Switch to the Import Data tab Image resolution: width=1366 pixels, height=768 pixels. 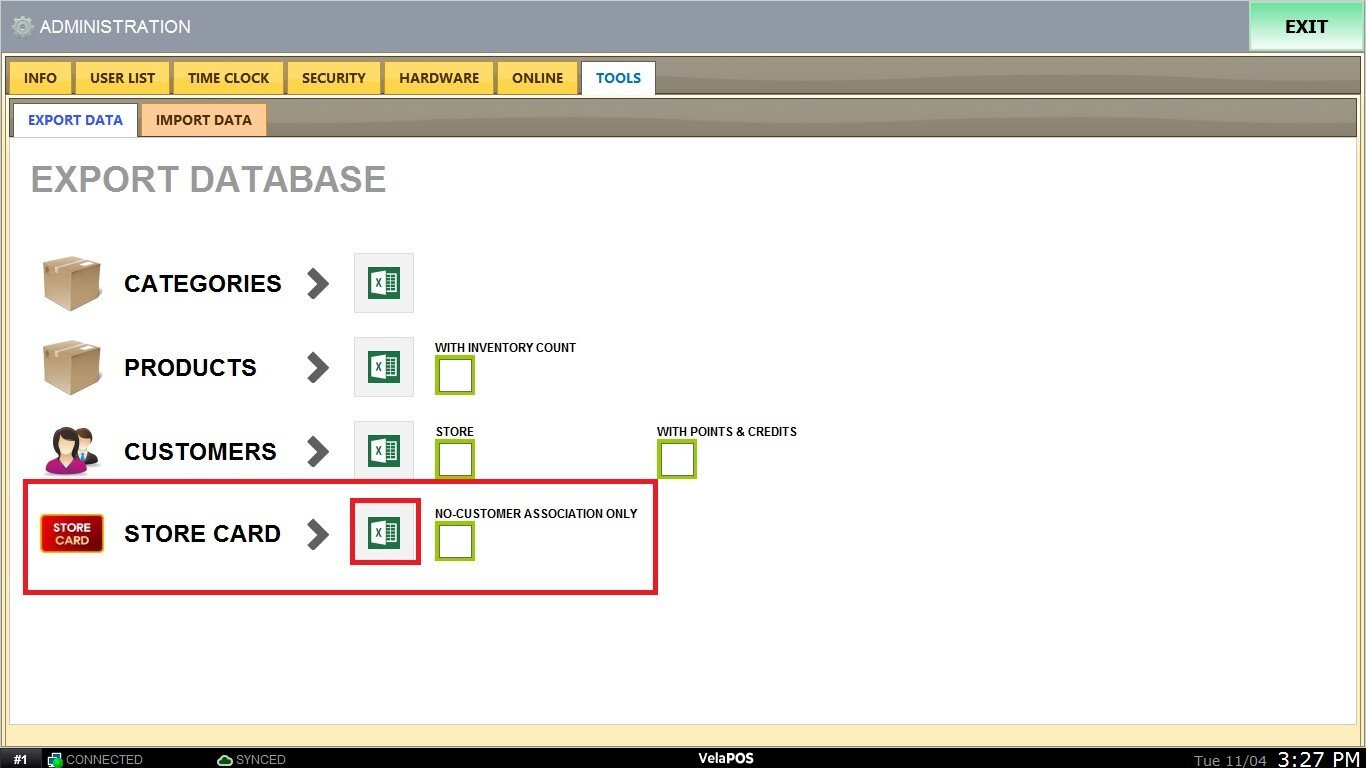204,120
